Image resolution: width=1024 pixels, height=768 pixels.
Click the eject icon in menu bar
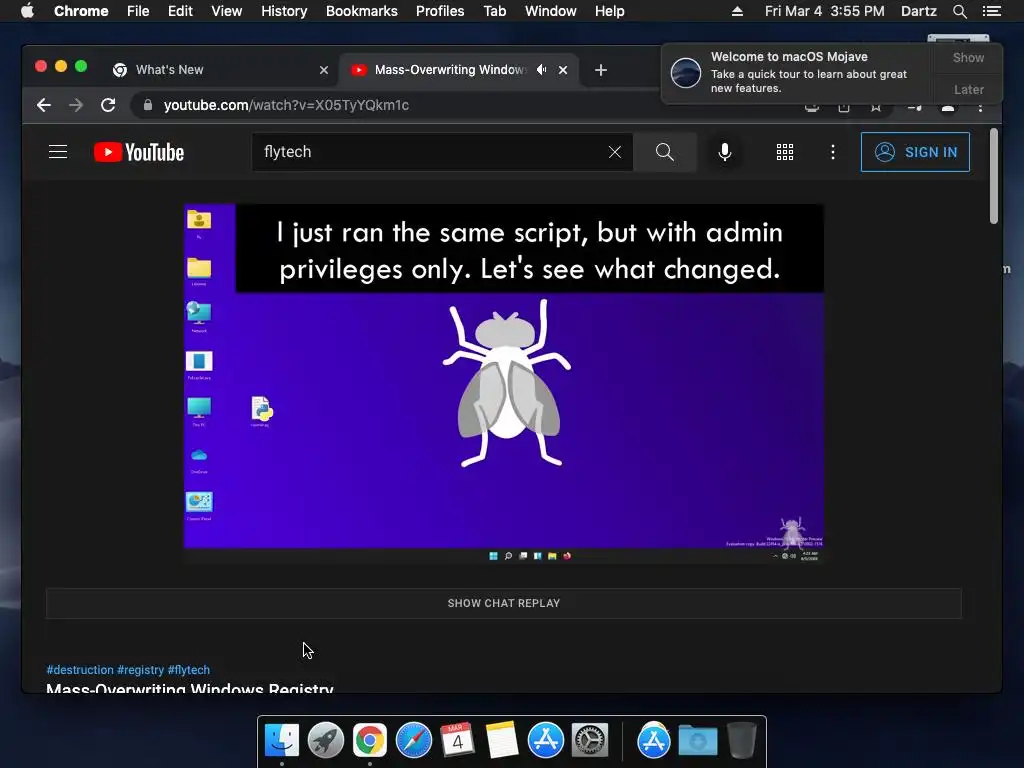tap(737, 11)
